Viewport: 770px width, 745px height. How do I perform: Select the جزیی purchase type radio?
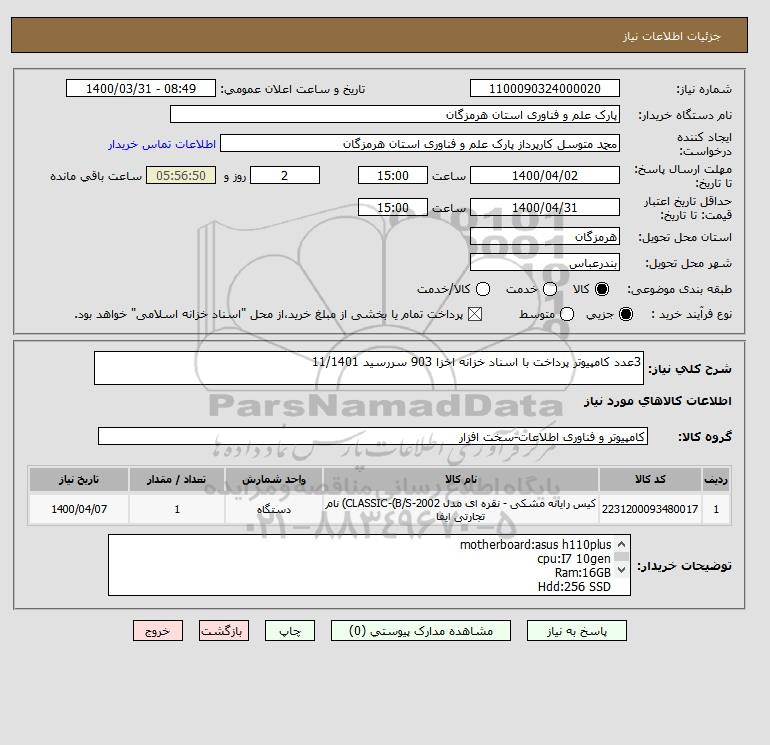[626, 314]
